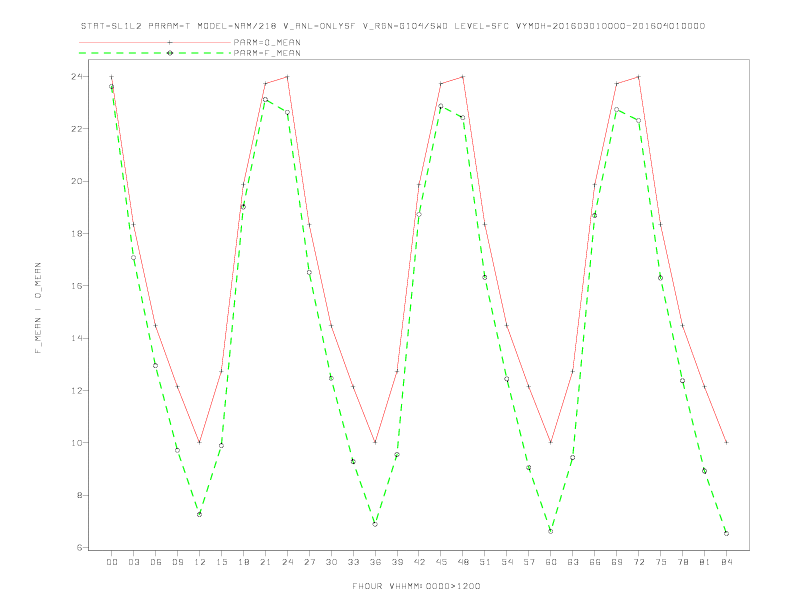The width and height of the screenshot is (792, 612).
Task: Click the red solid legend line sample
Action: point(155,42)
